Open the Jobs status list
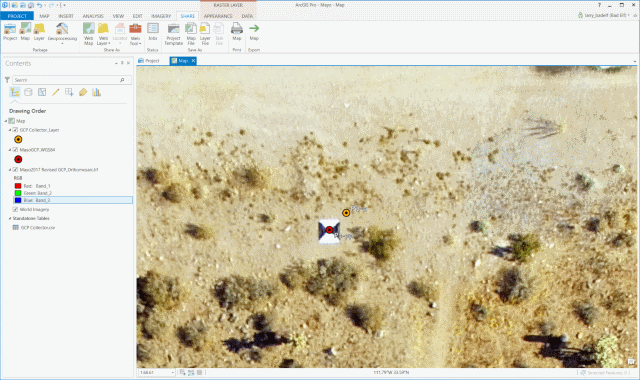The image size is (640, 380). pos(153,32)
